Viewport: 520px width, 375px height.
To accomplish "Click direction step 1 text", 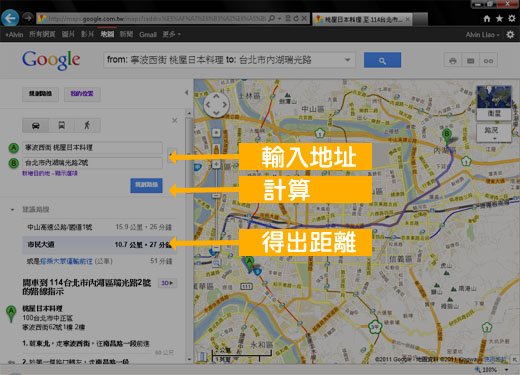I will (86, 343).
